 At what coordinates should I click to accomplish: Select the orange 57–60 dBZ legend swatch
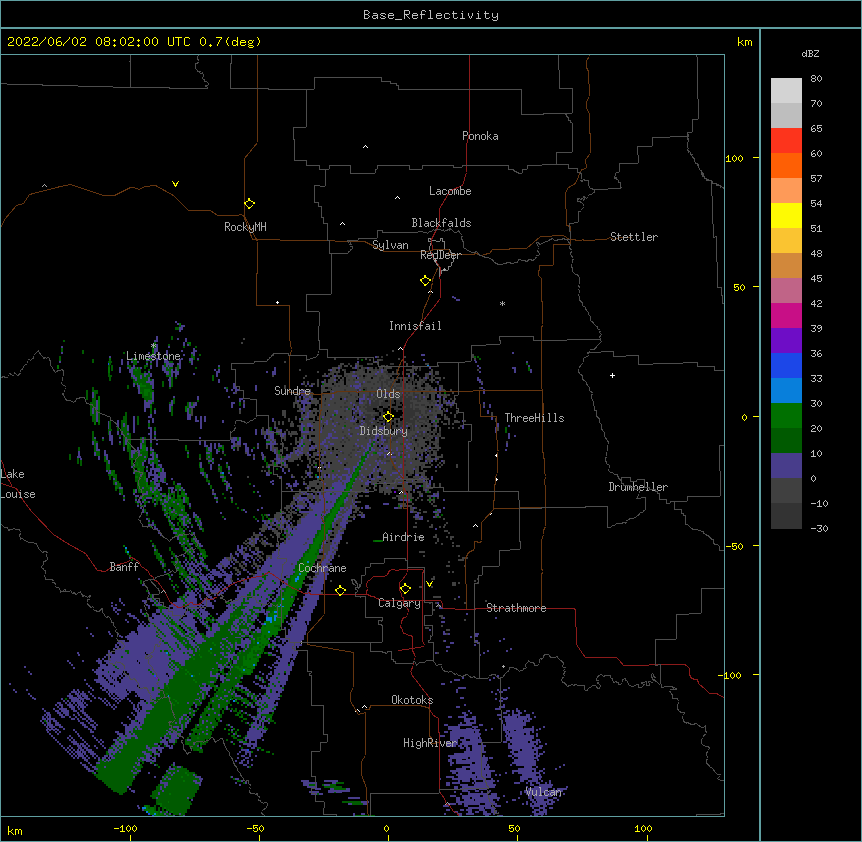coord(786,165)
